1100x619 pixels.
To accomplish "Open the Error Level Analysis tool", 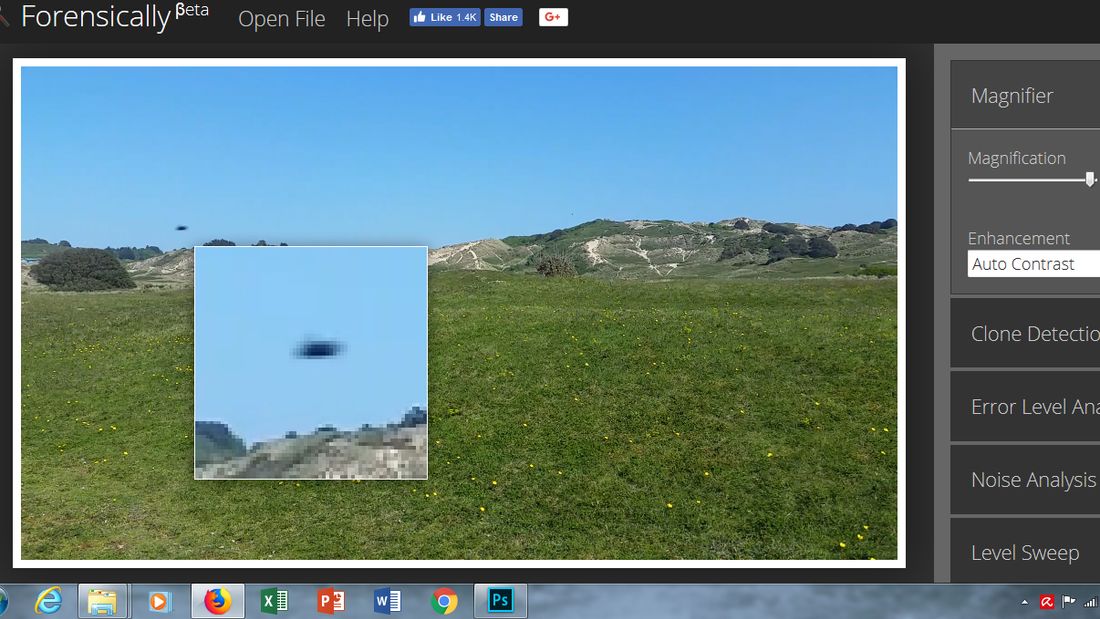I will coord(1025,406).
